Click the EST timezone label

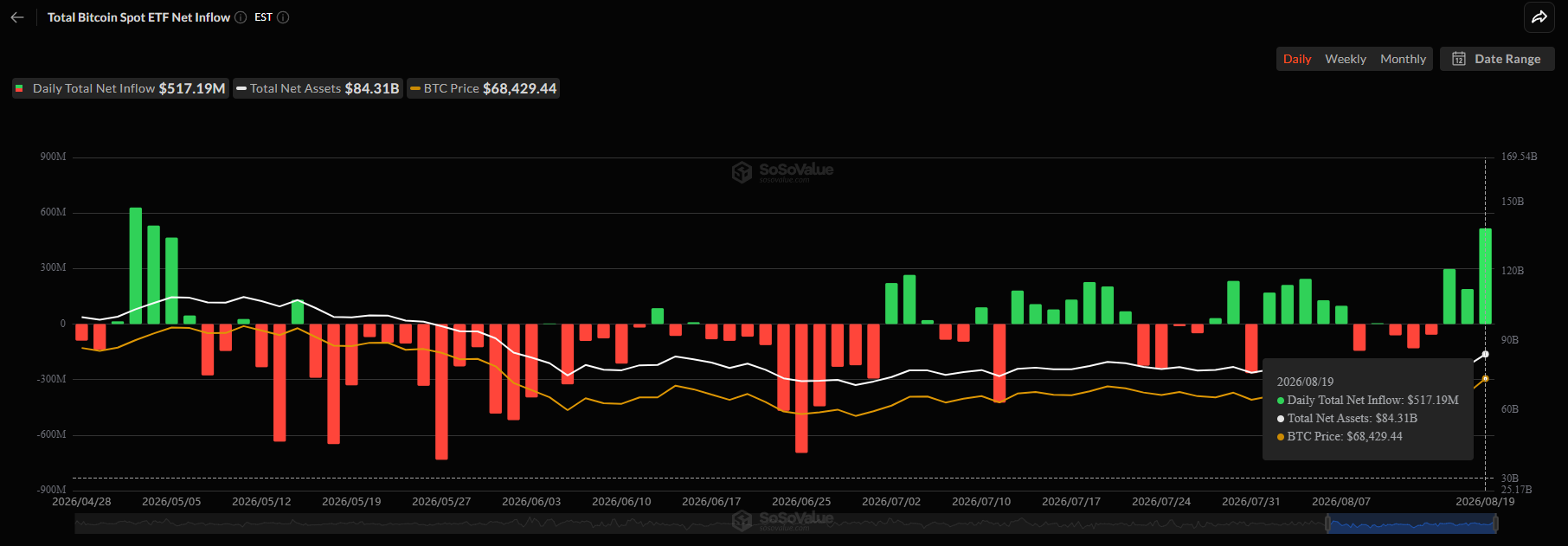[263, 17]
